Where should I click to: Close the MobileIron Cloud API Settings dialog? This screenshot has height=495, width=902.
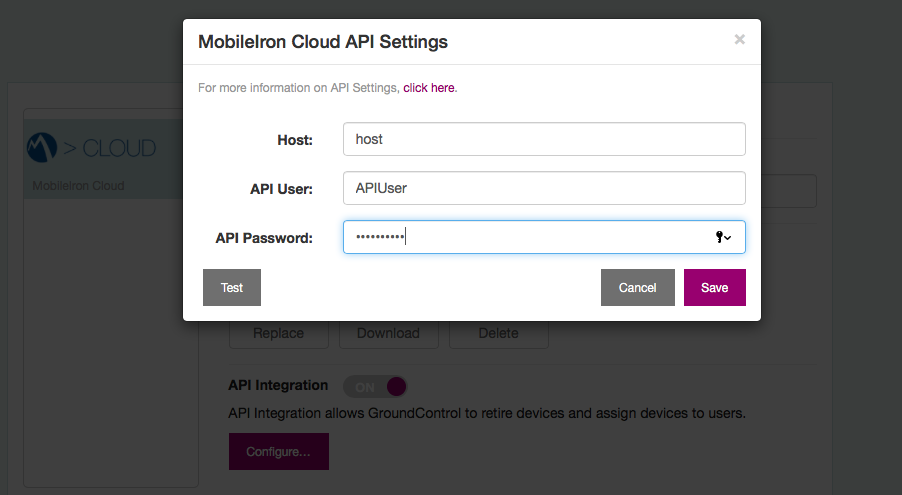[739, 39]
